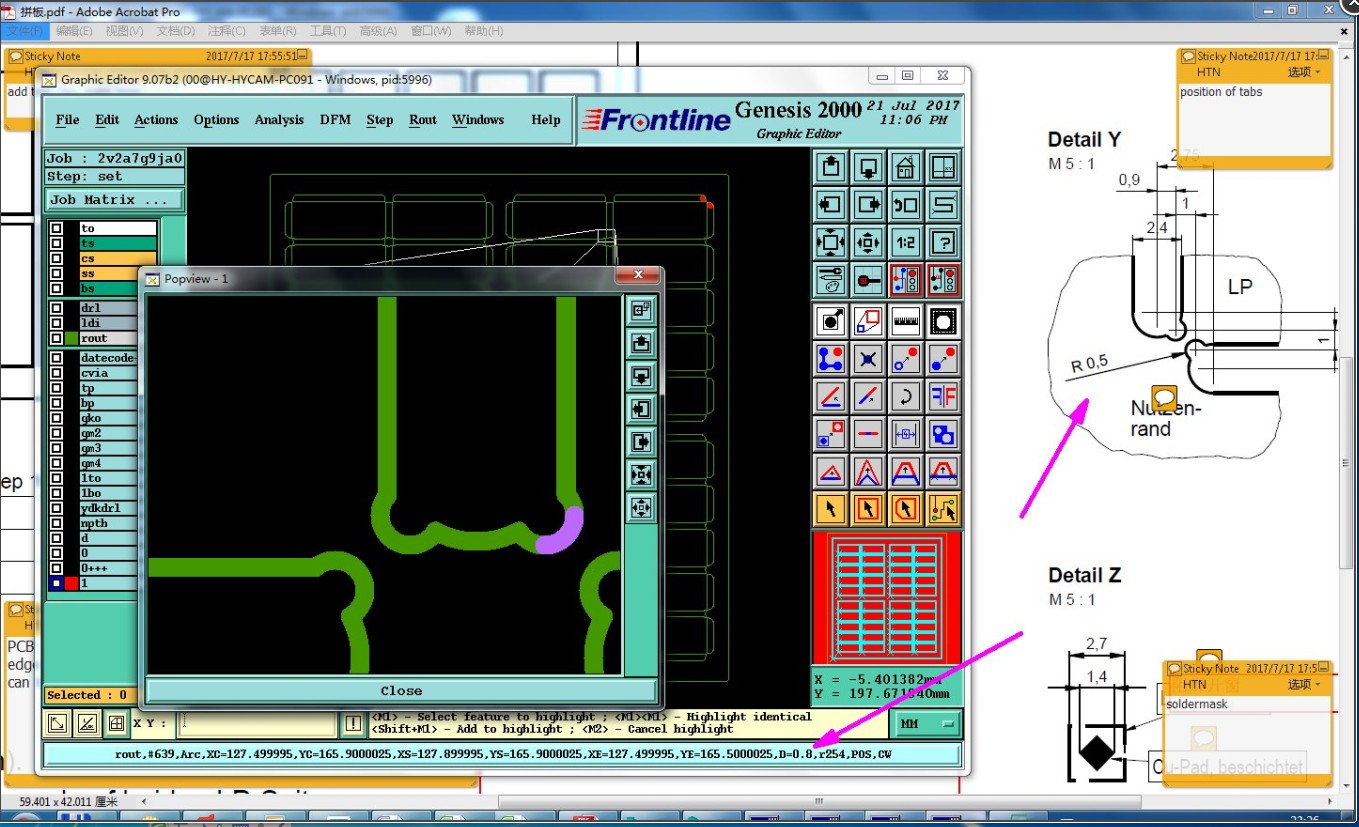
Task: Toggle the 'cvia' layer checkbox
Action: pyautogui.click(x=57, y=373)
